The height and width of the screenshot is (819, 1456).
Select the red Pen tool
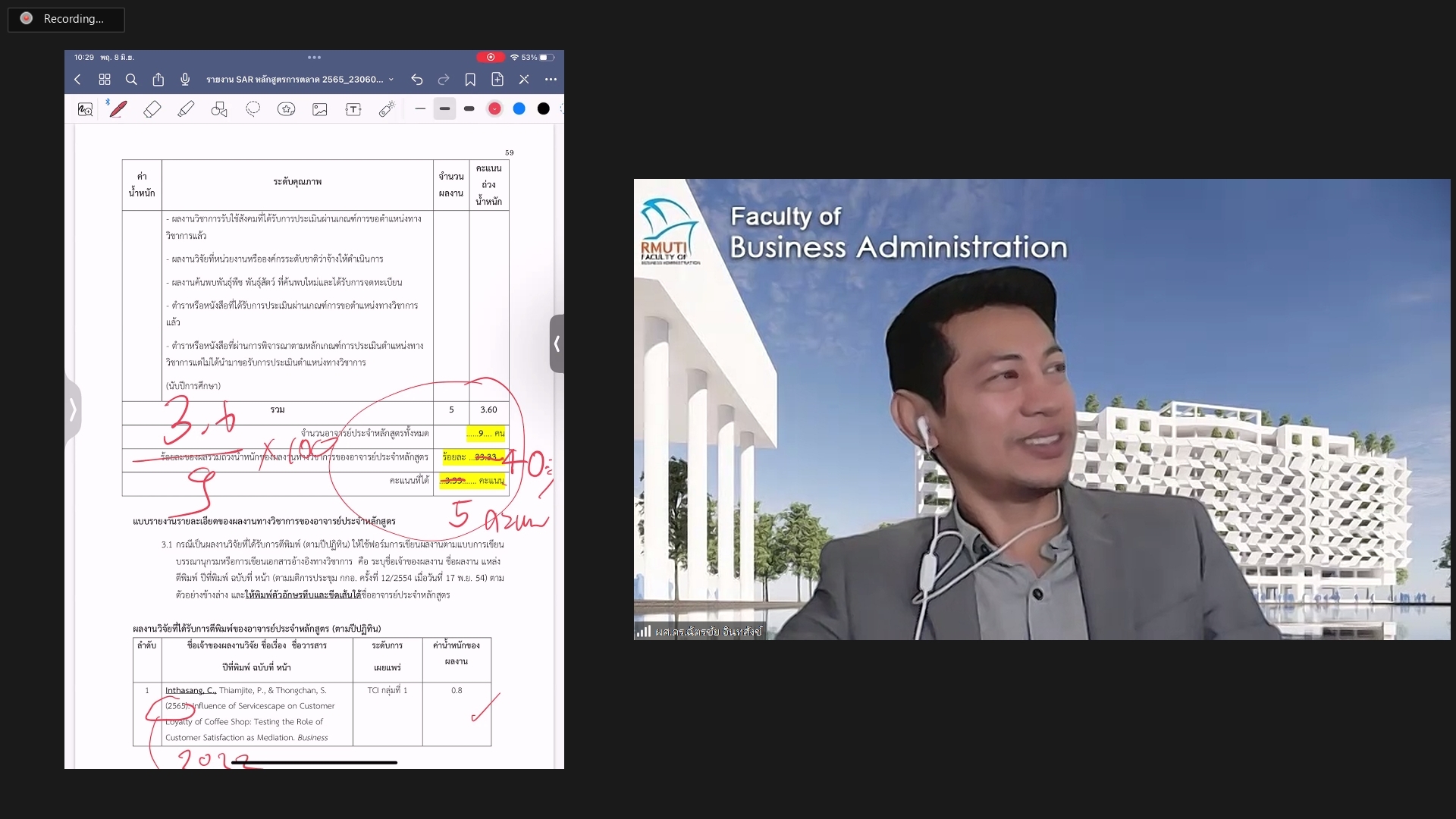point(118,109)
